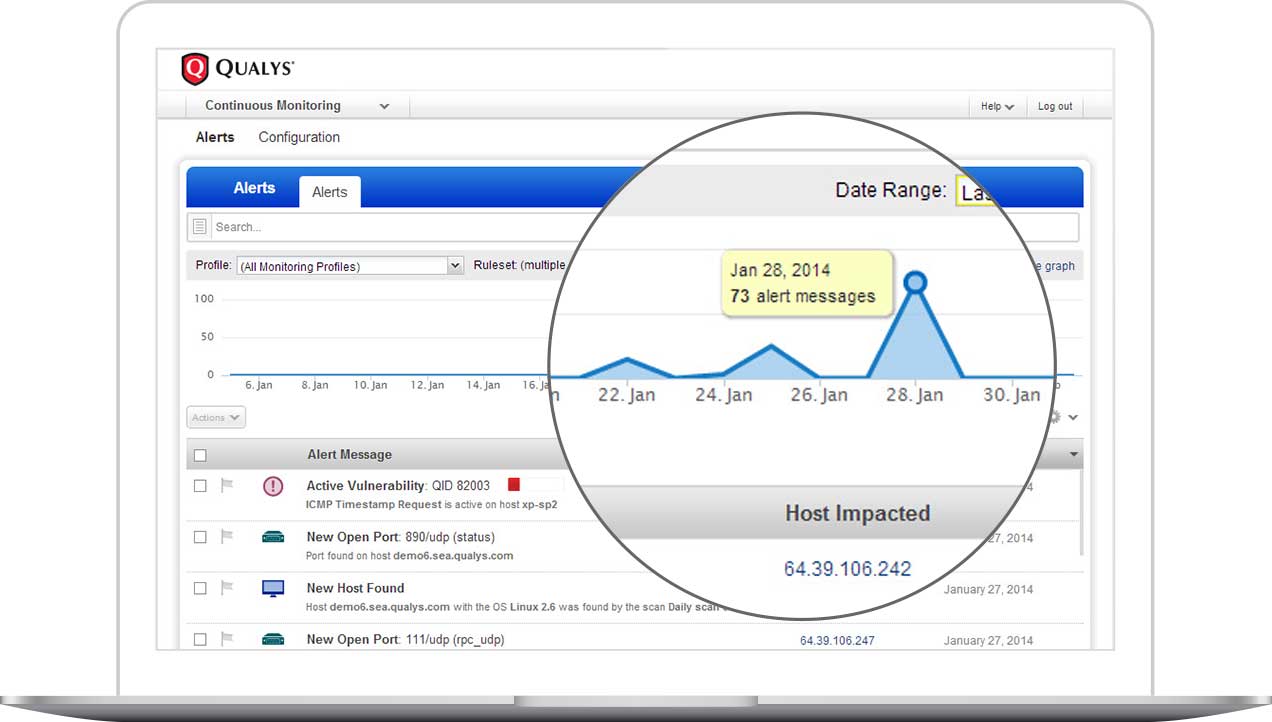1272x722 pixels.
Task: Click the Log out link
Action: click(1055, 106)
